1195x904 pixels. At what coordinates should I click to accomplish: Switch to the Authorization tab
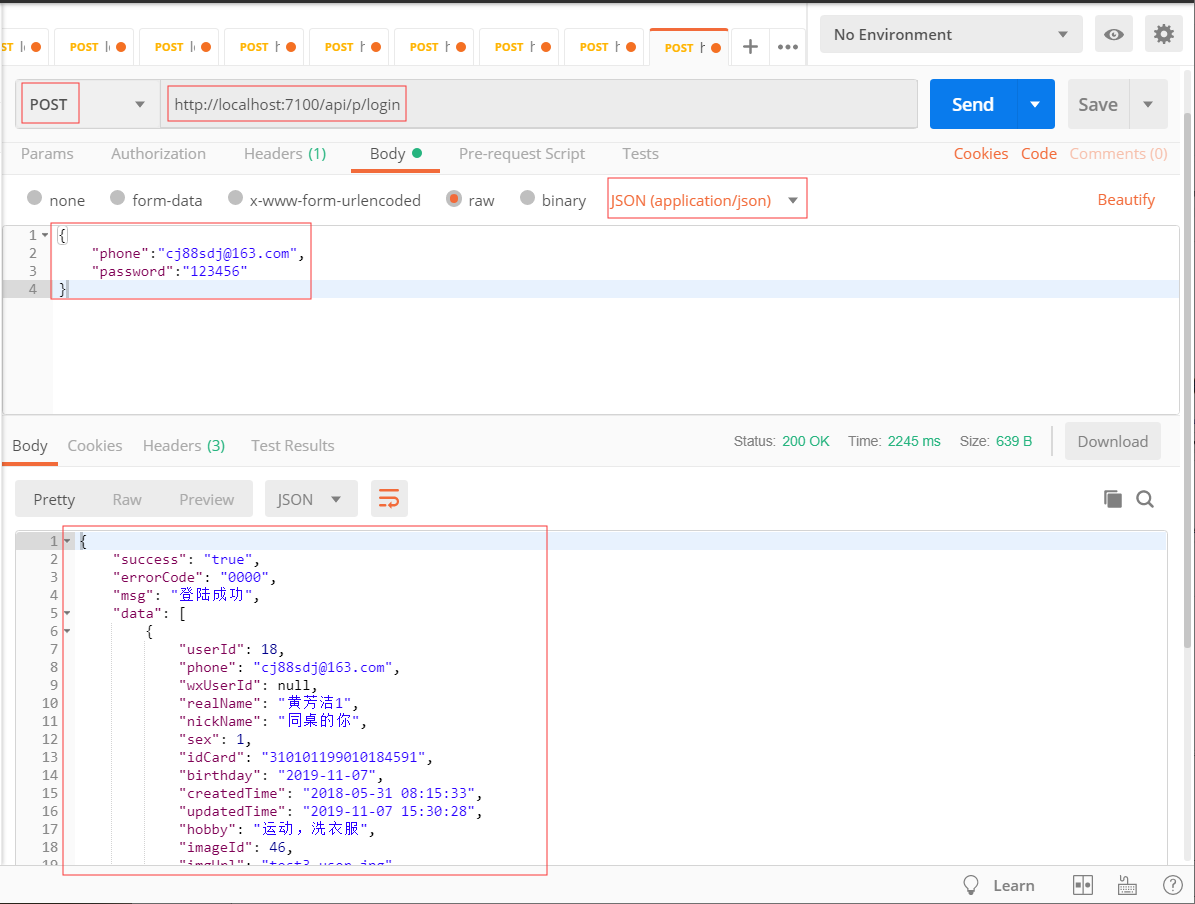159,153
